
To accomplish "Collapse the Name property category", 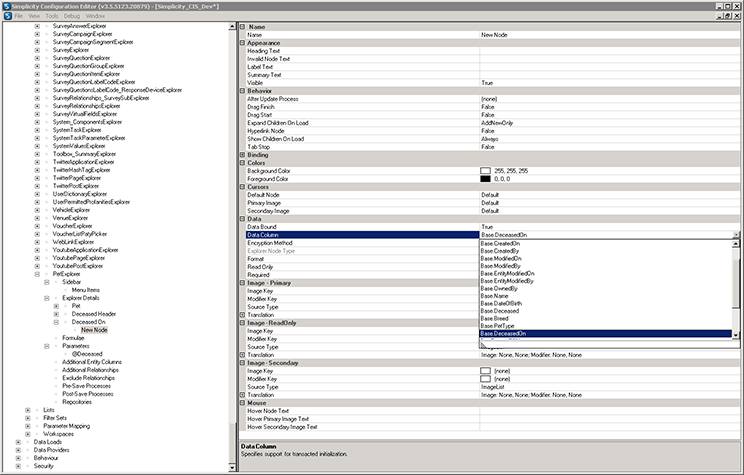I will (242, 27).
